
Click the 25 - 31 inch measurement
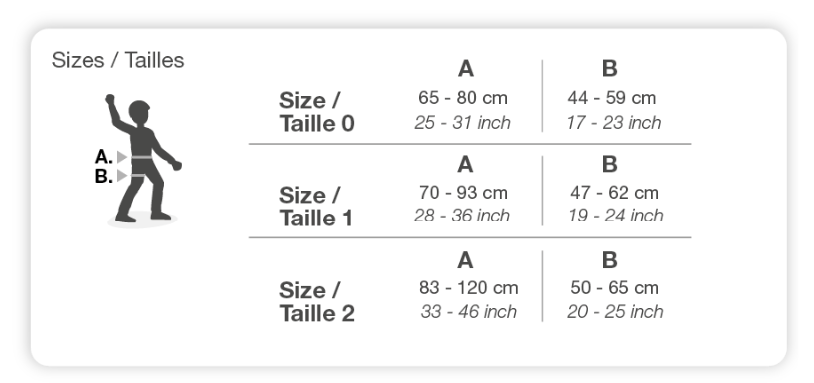click(x=462, y=122)
